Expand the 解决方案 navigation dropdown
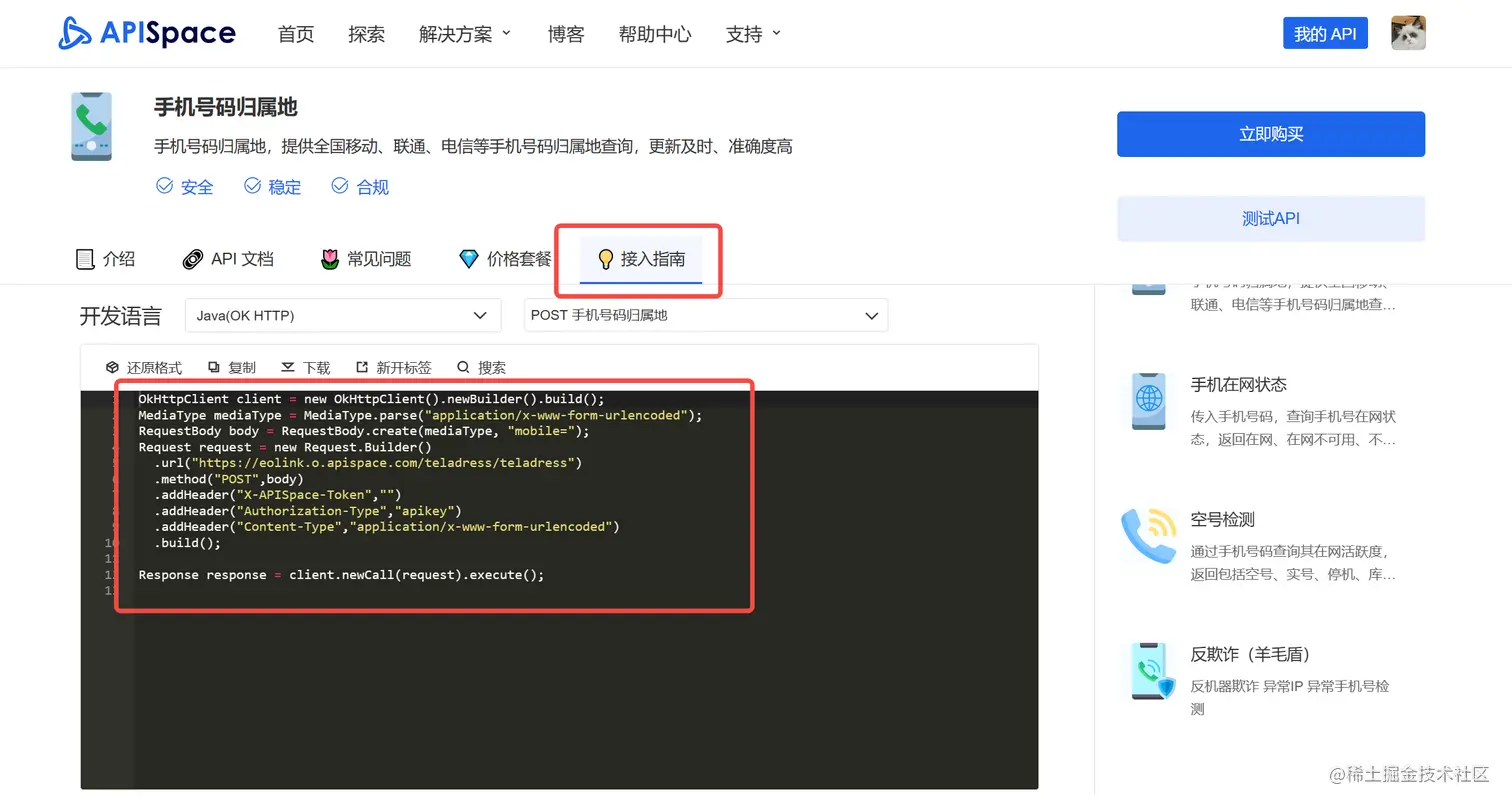1512x807 pixels. click(x=465, y=34)
